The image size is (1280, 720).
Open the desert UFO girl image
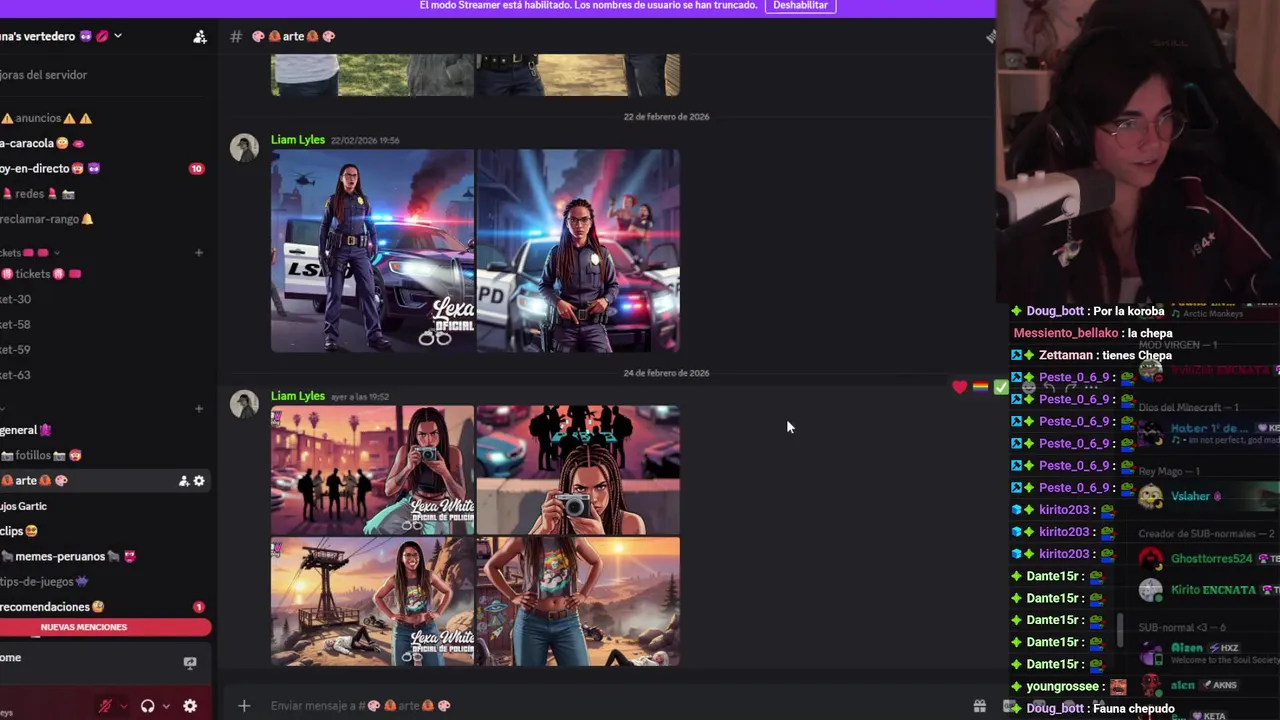578,602
